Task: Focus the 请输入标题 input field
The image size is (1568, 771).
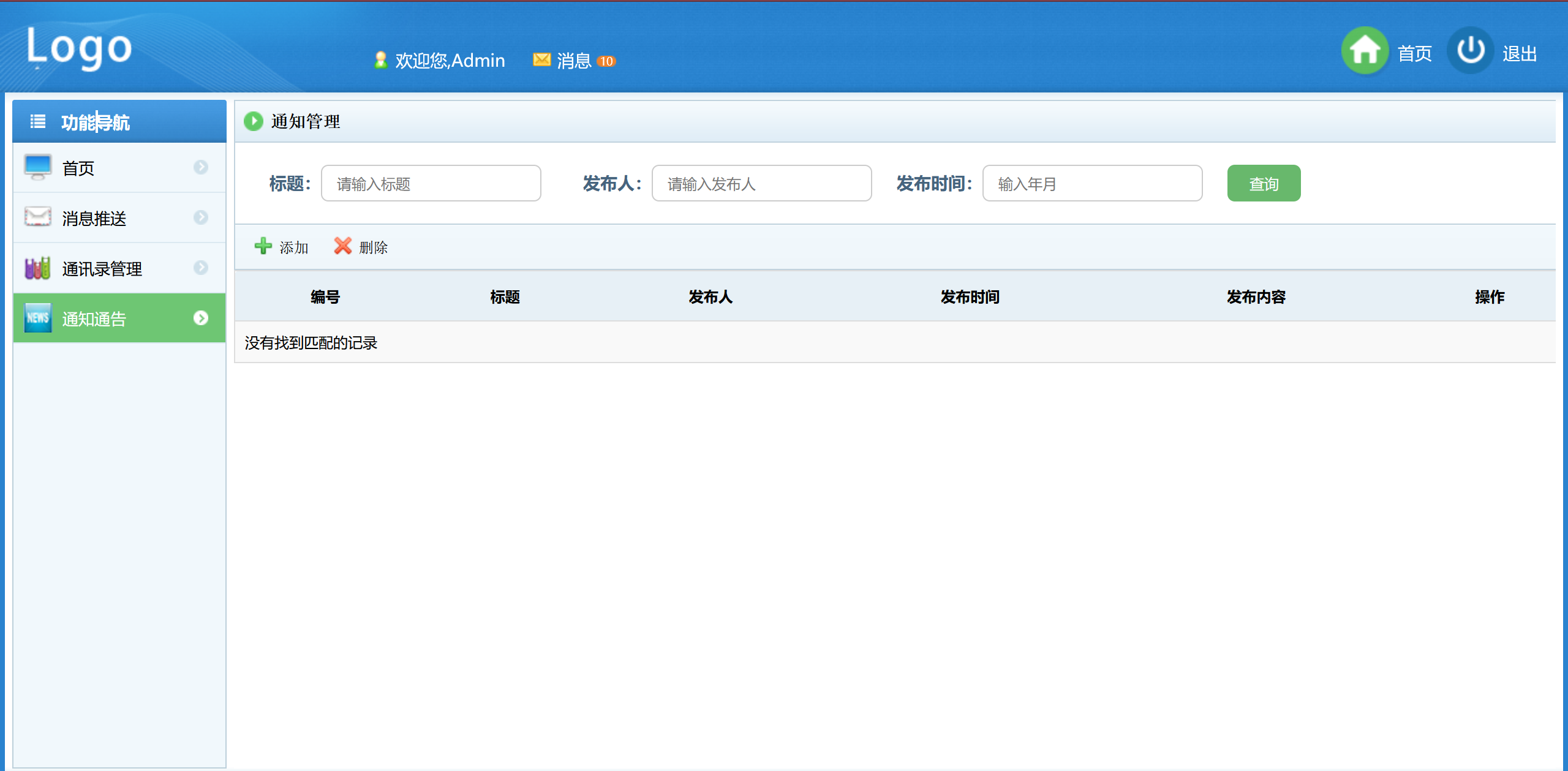Action: coord(431,184)
